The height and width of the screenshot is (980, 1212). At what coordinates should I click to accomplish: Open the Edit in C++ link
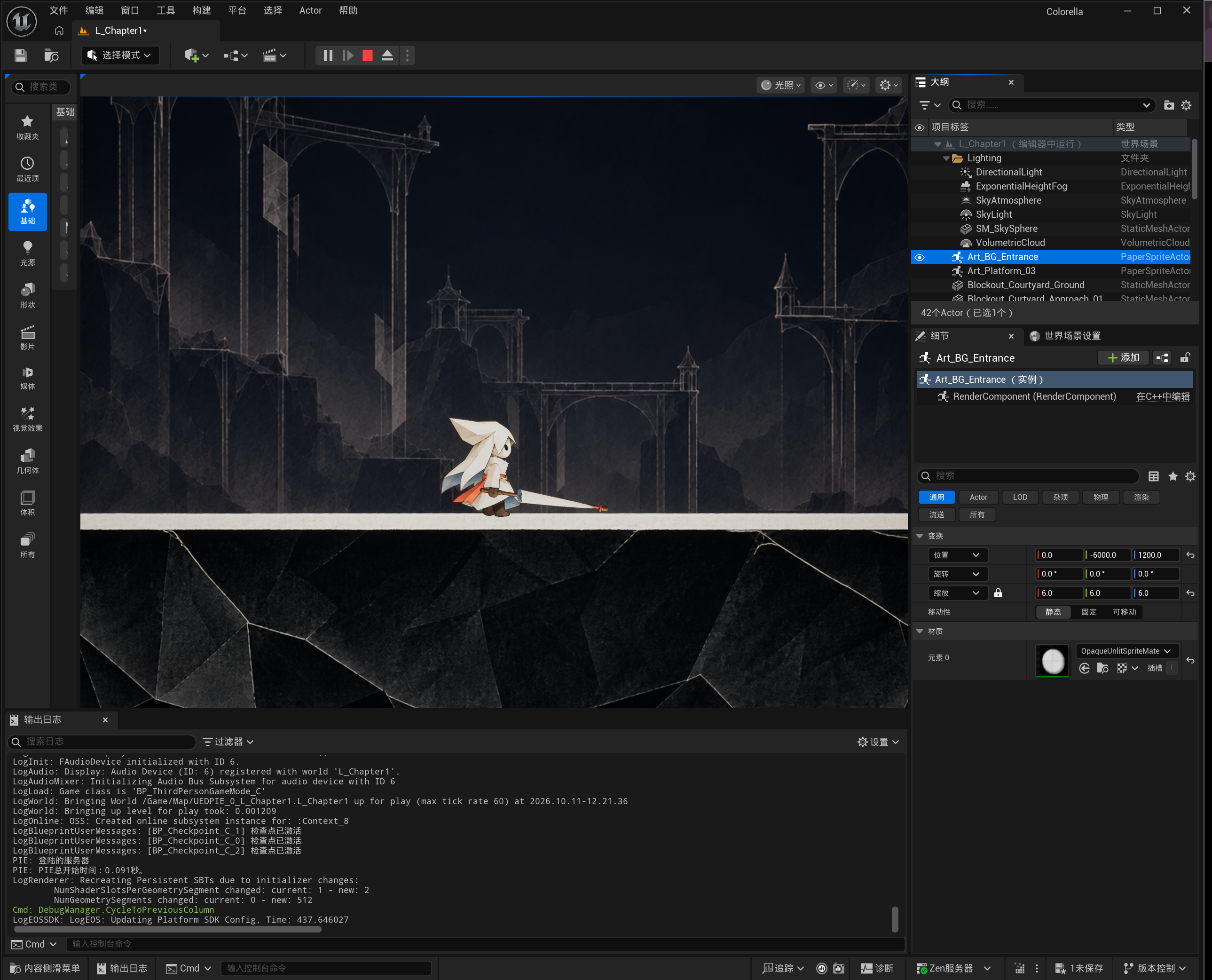click(1162, 396)
